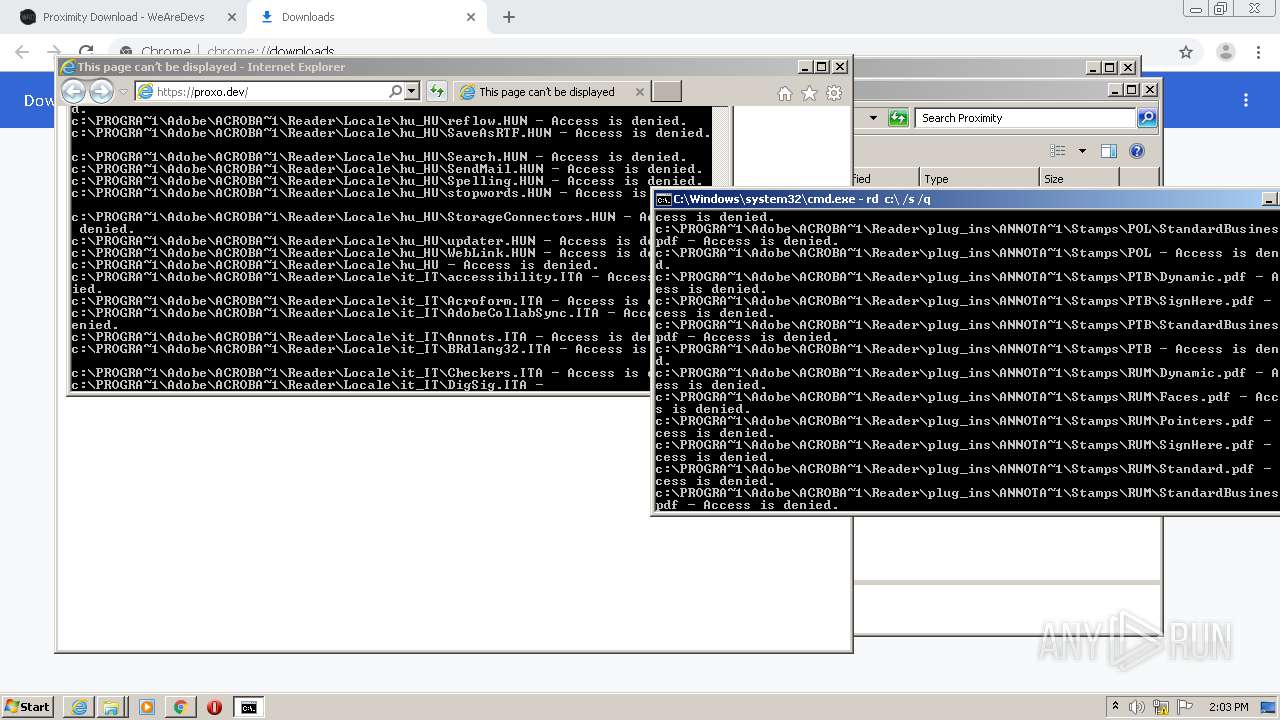The height and width of the screenshot is (720, 1280).
Task: Open Internet Explorer from the taskbar
Action: click(x=79, y=707)
